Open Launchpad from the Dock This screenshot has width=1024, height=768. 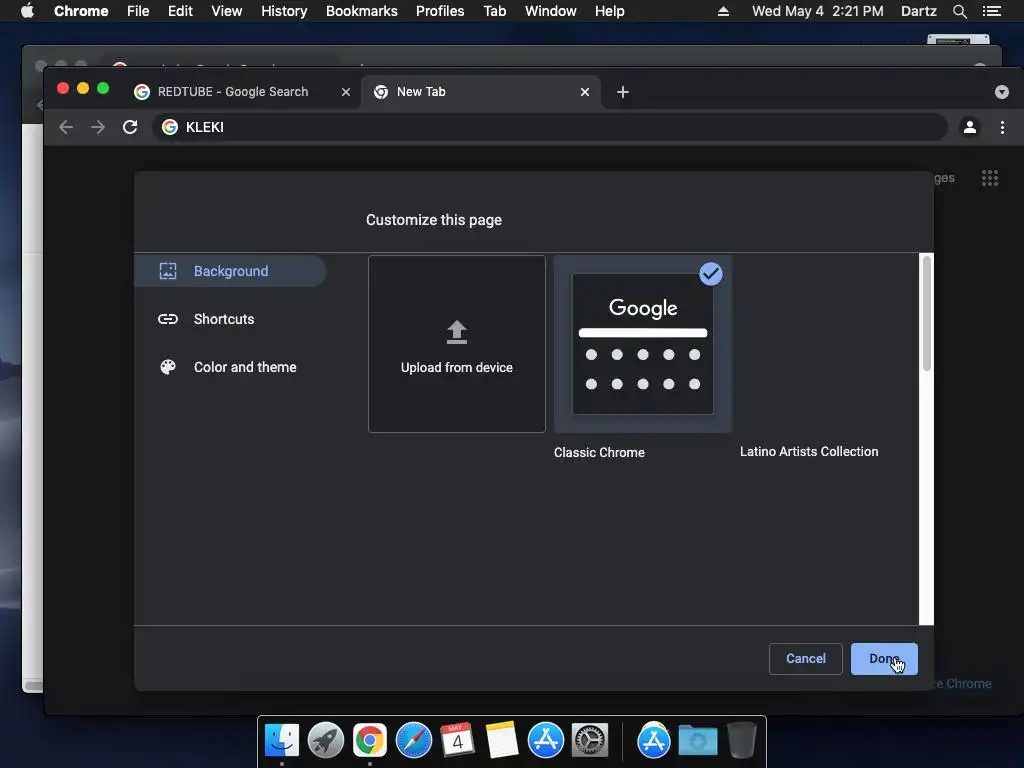326,741
